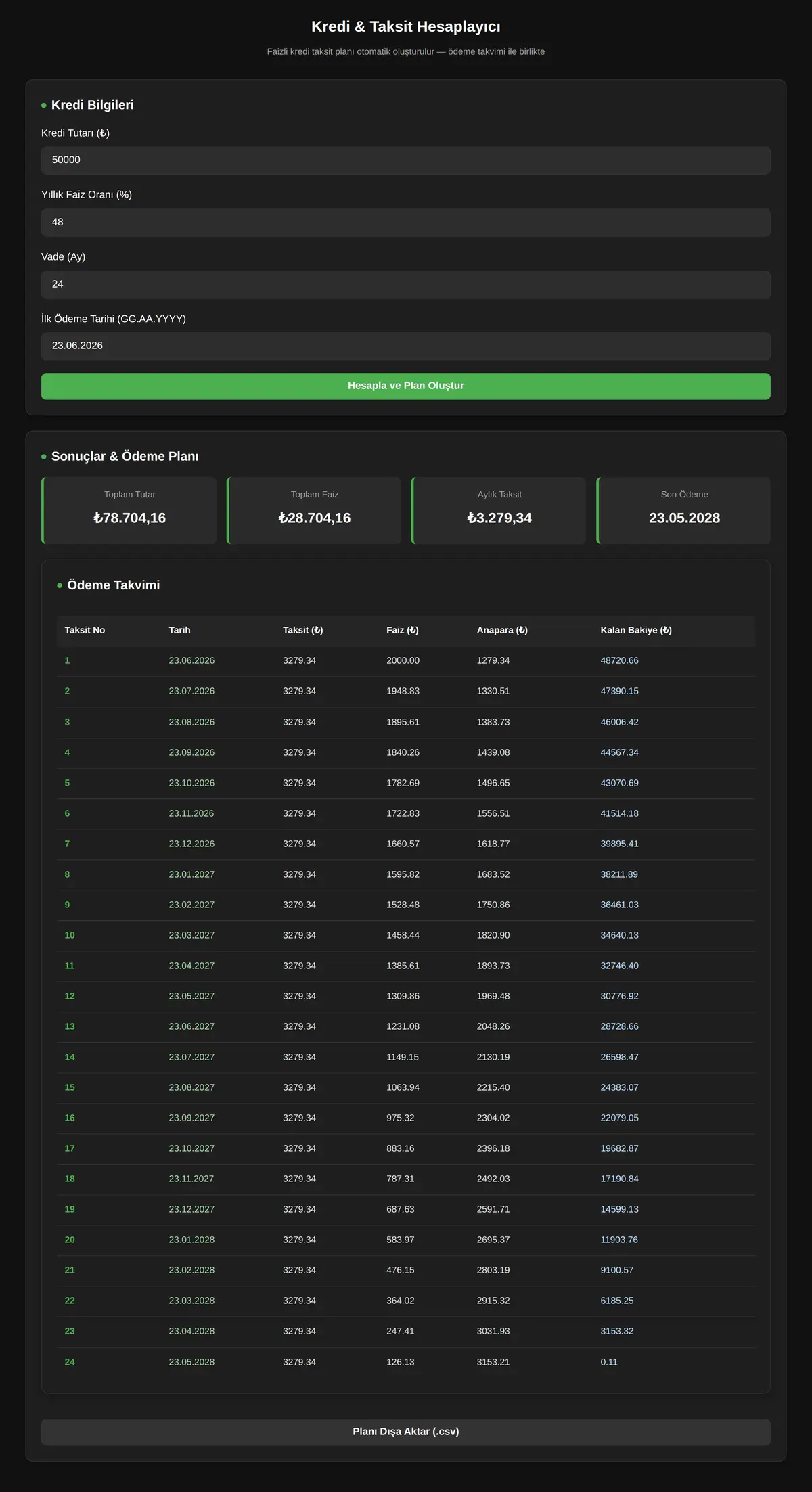Select the date 23.07.2026 in the table
This screenshot has height=1492, width=812.
[x=191, y=691]
